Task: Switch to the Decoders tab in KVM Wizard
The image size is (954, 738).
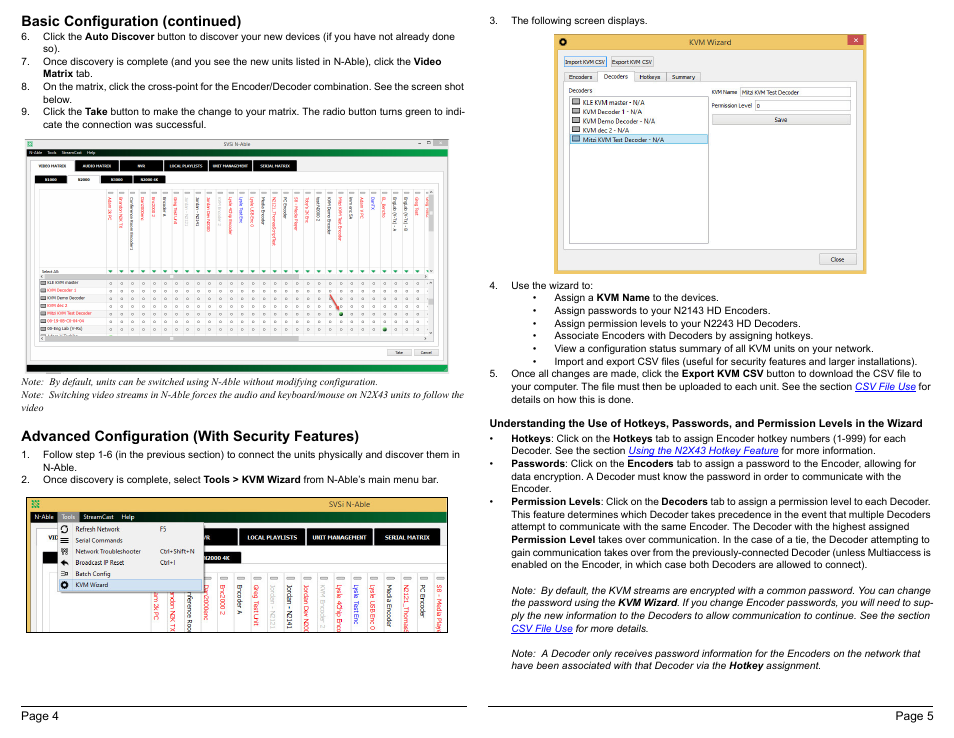Action: point(616,77)
